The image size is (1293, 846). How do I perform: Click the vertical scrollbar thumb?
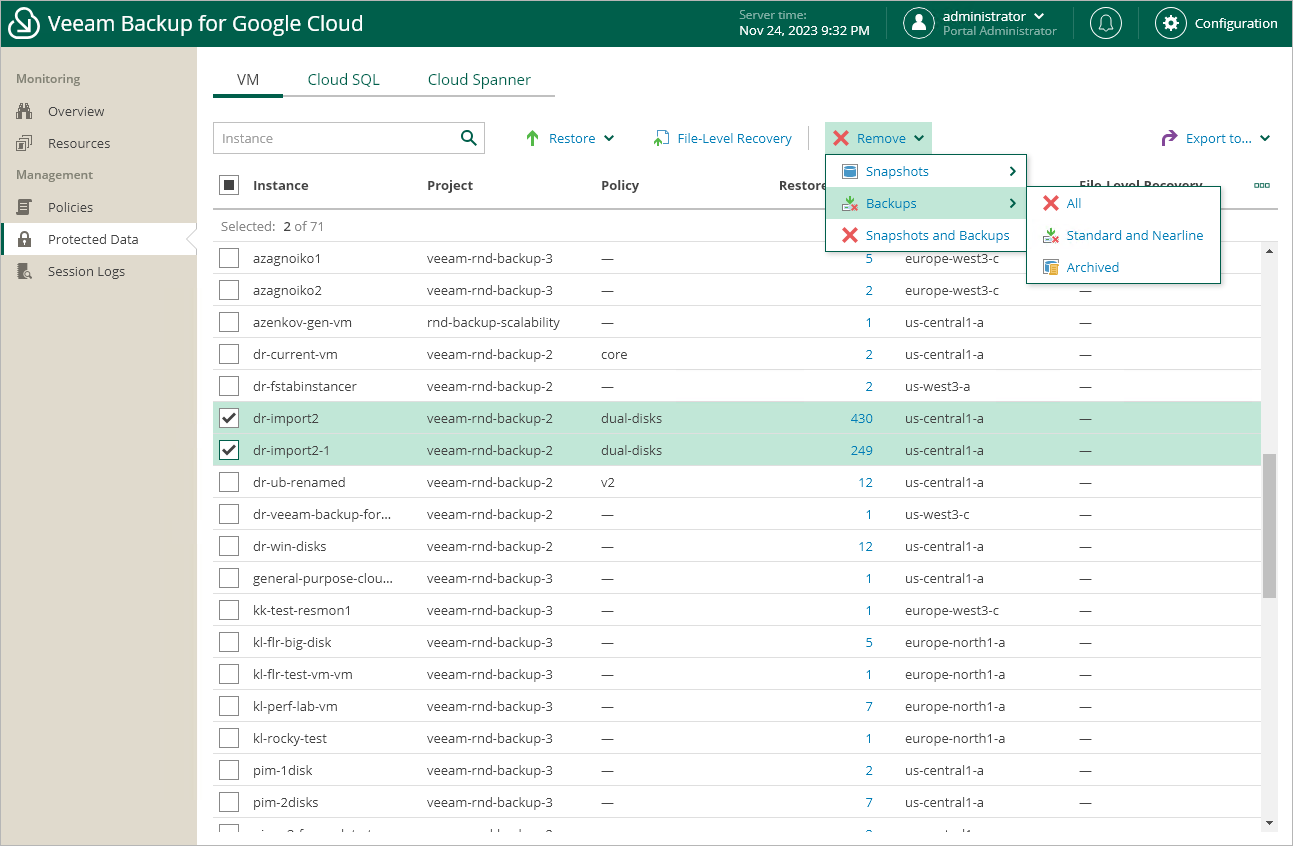[x=1269, y=525]
